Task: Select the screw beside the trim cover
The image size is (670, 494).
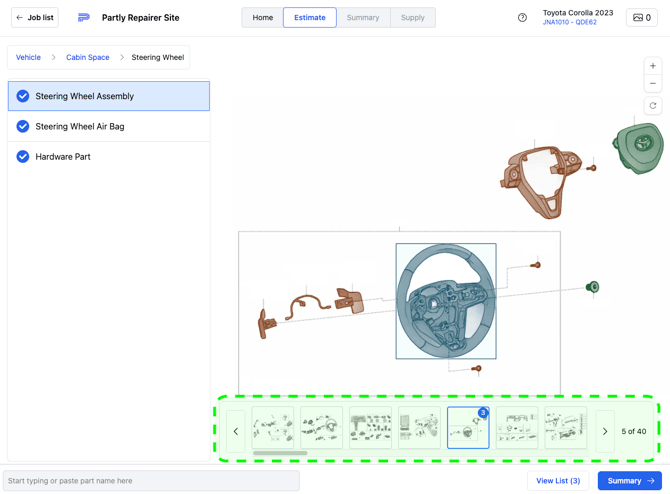Action: click(591, 168)
